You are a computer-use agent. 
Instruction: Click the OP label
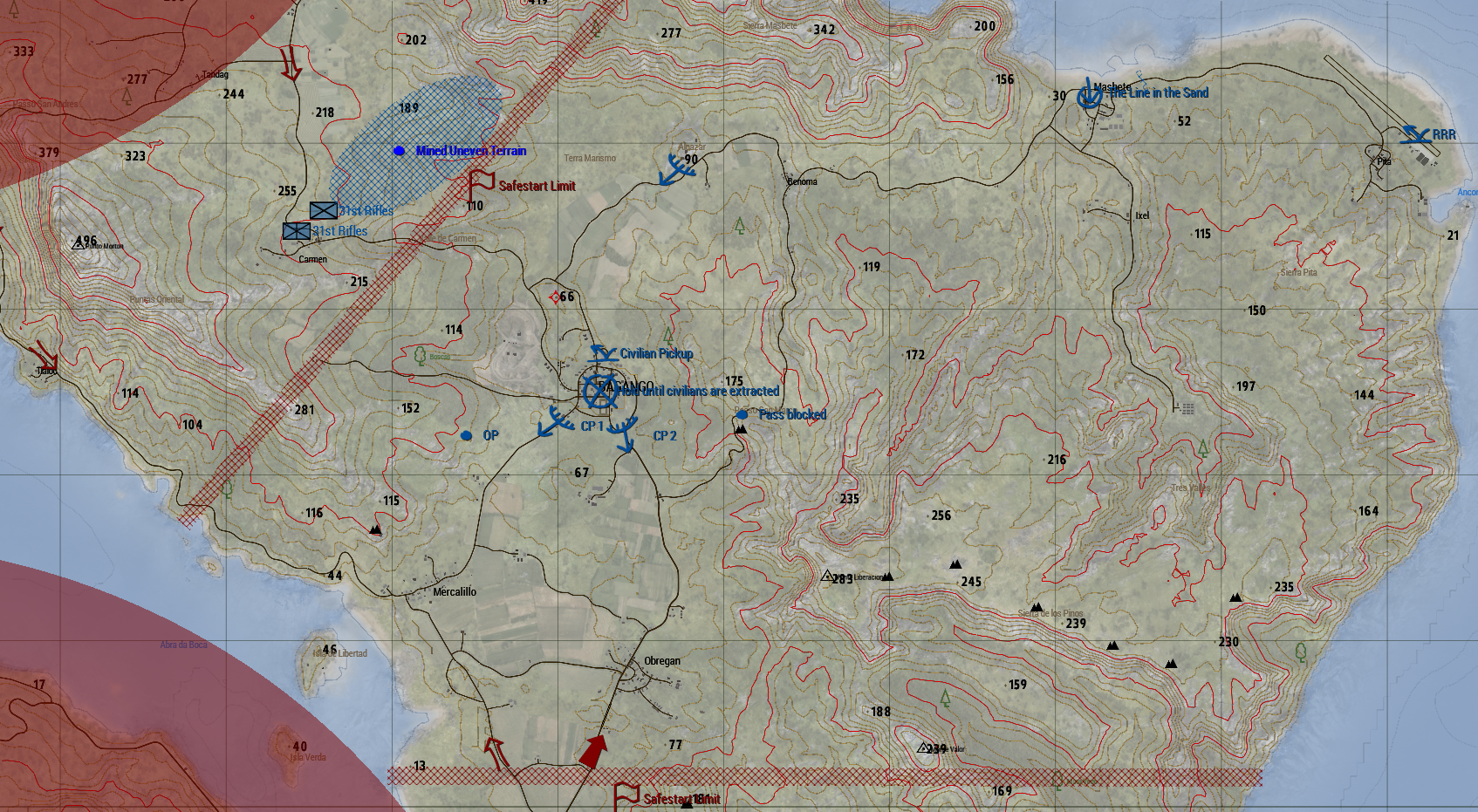491,435
